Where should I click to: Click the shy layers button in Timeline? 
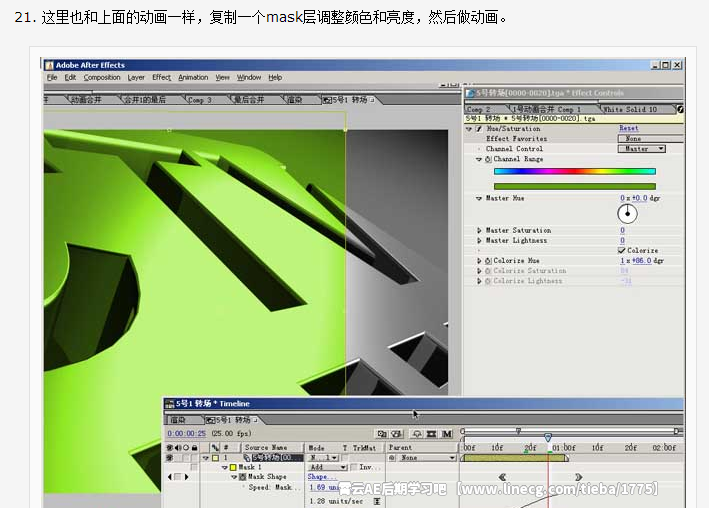point(416,434)
